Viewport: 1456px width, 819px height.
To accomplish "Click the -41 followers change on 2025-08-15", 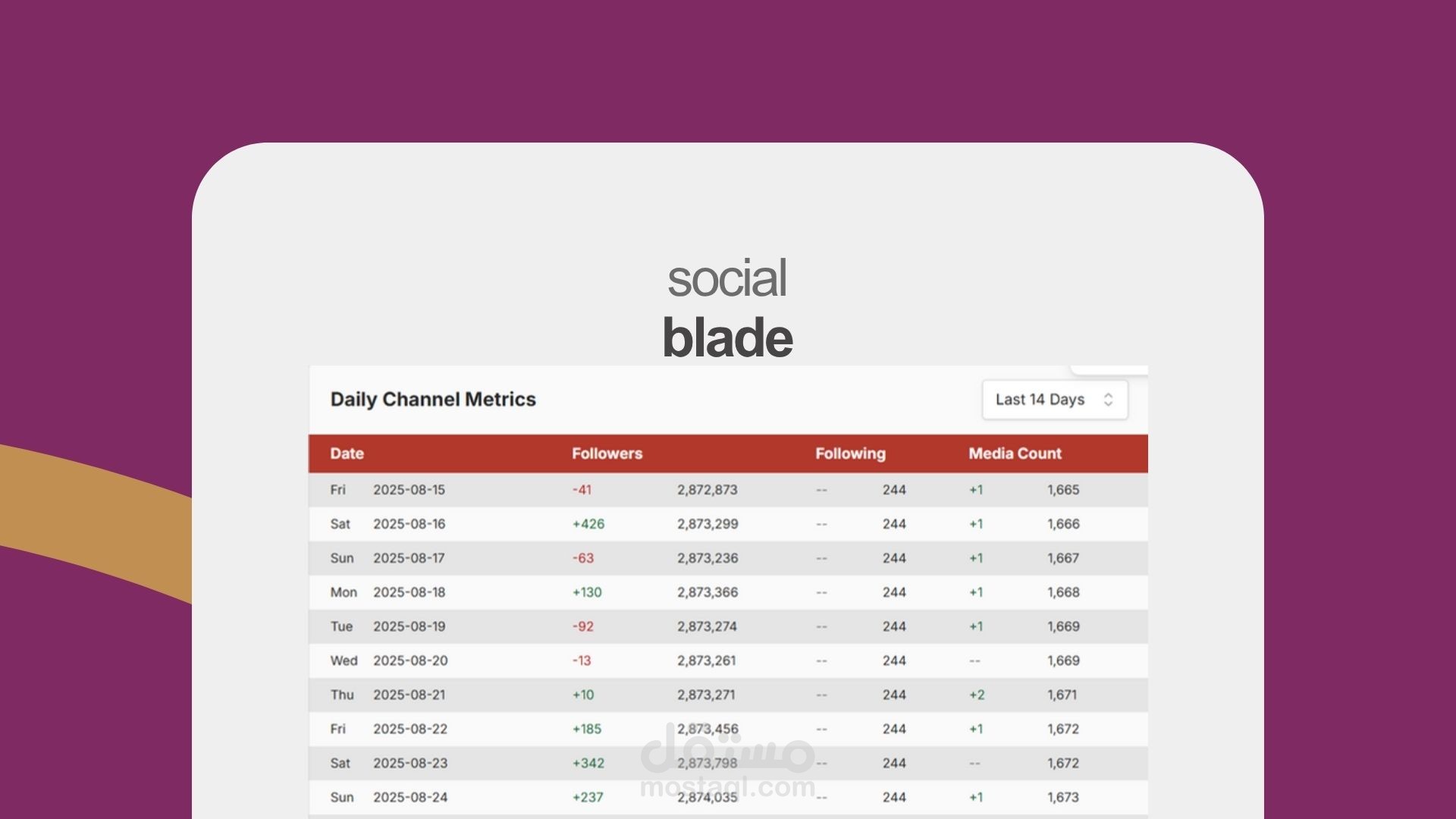I will 582,490.
